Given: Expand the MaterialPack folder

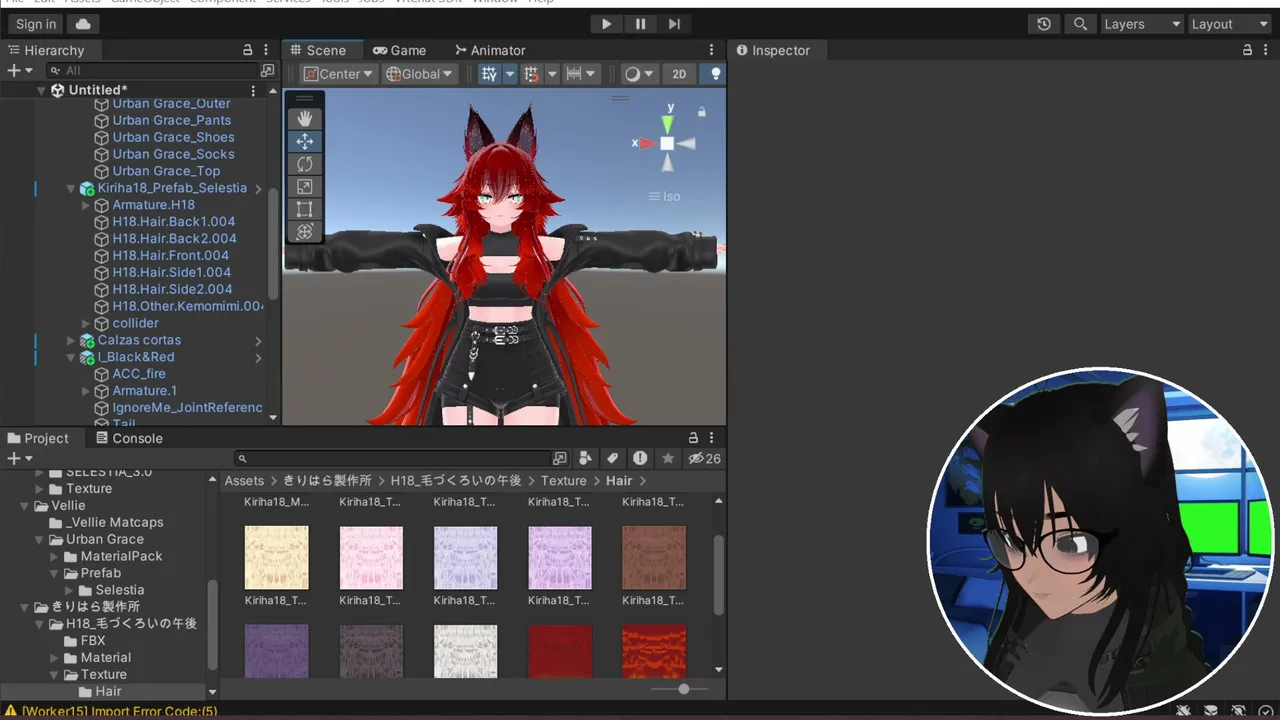Looking at the screenshot, I should point(55,557).
